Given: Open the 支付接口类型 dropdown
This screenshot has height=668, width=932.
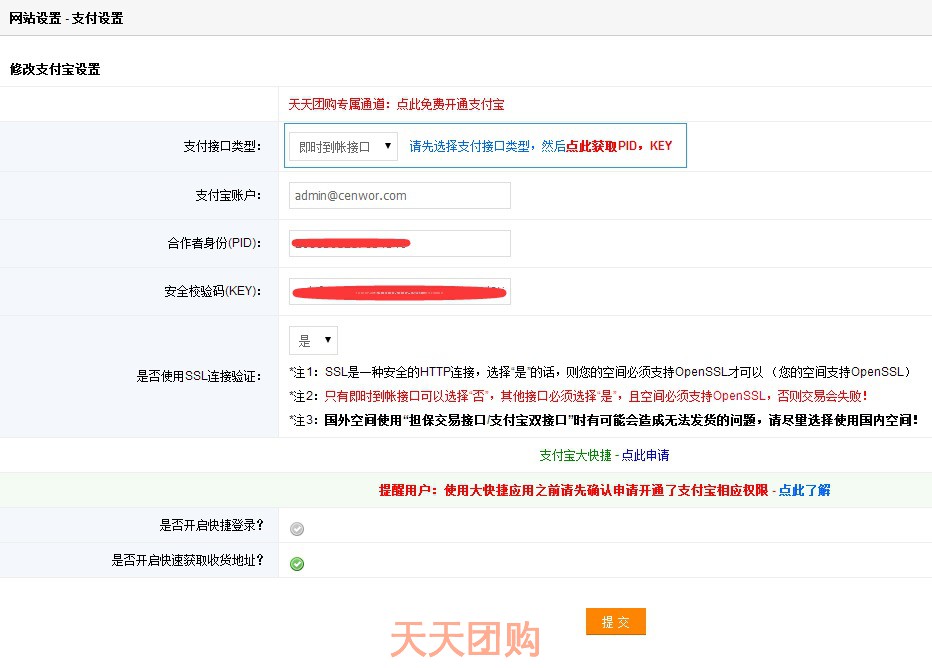Looking at the screenshot, I should [343, 146].
